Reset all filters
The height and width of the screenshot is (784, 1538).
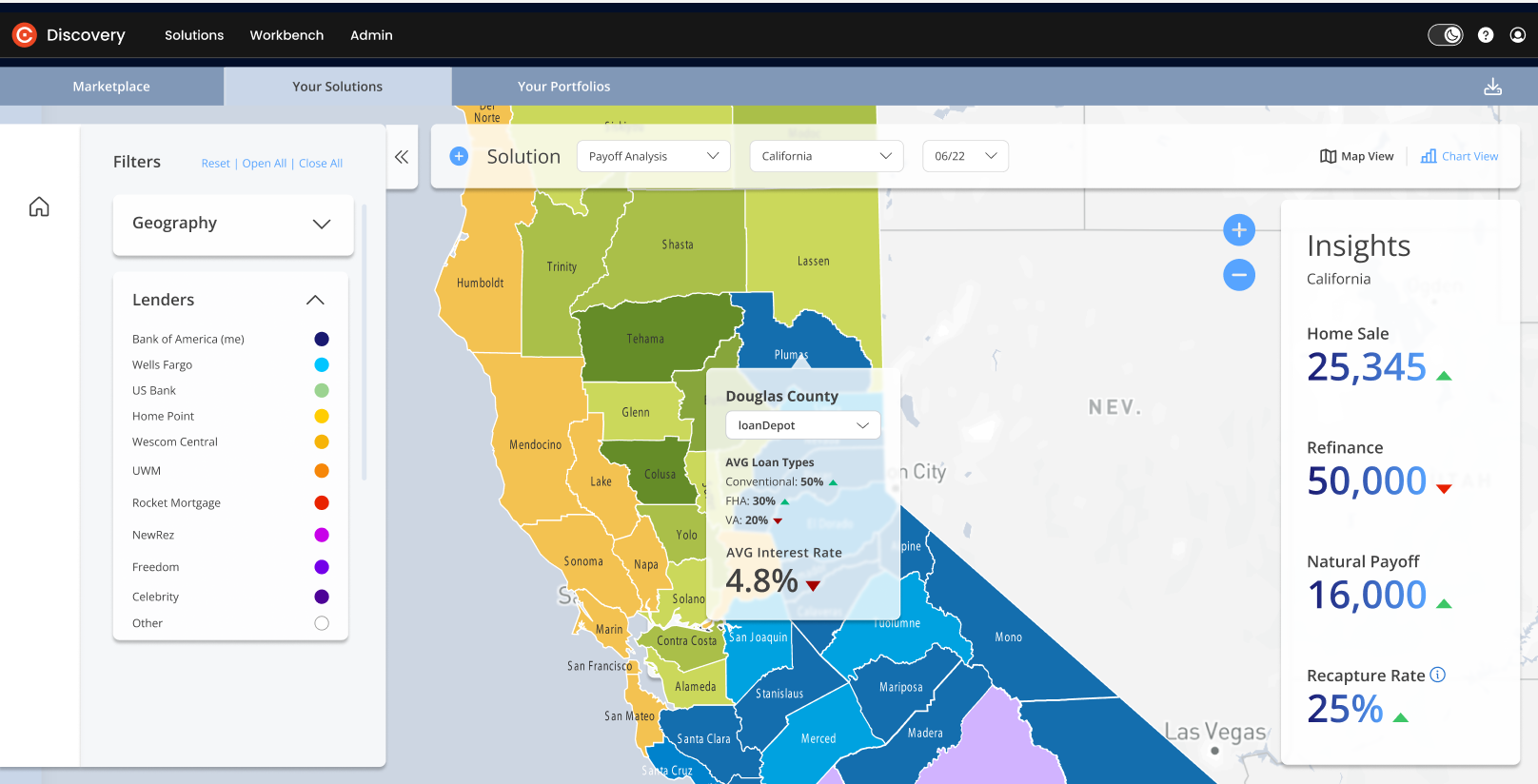point(215,164)
